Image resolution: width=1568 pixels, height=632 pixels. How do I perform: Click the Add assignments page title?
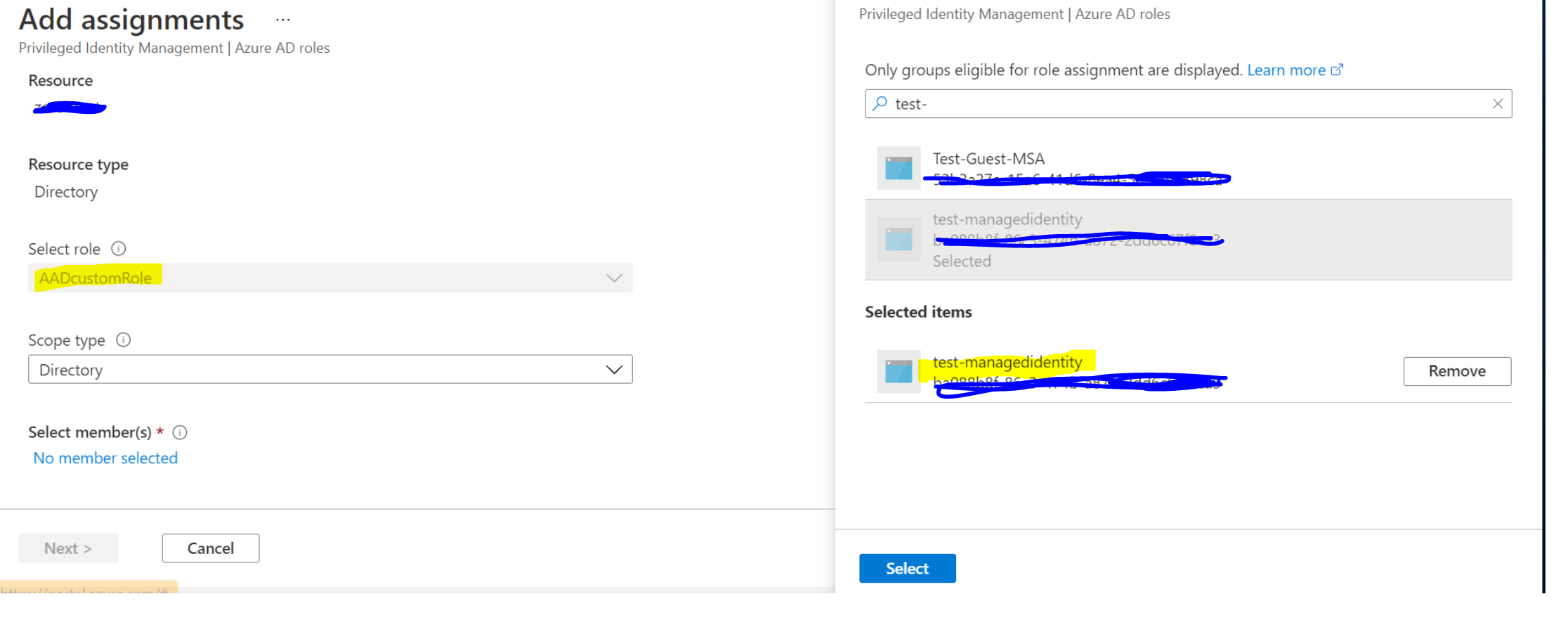tap(131, 20)
